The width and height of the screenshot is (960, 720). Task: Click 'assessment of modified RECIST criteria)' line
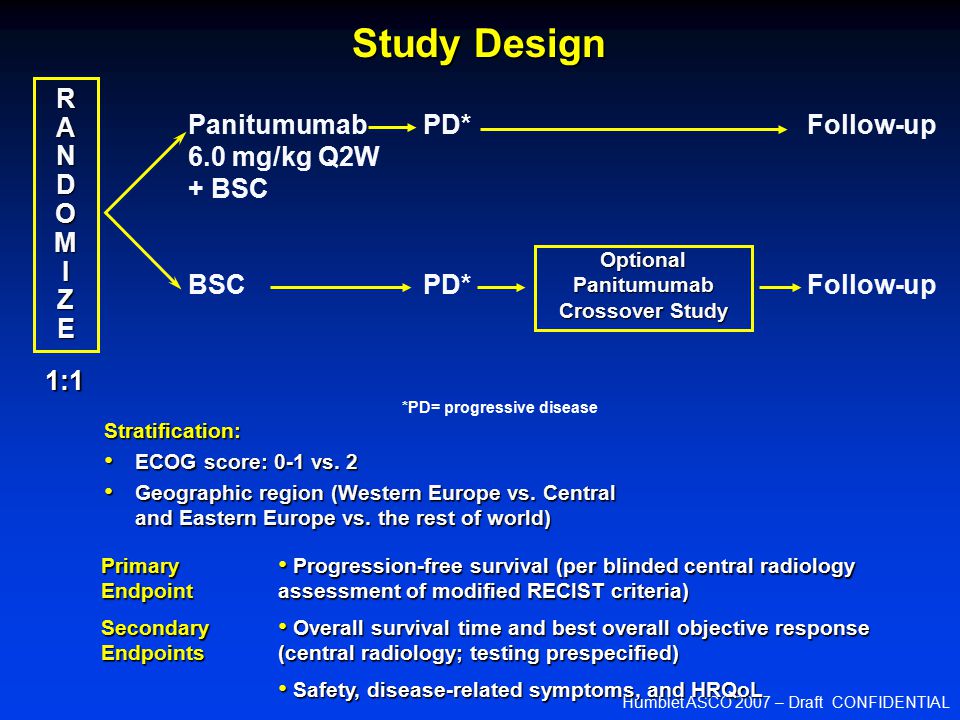pos(483,591)
